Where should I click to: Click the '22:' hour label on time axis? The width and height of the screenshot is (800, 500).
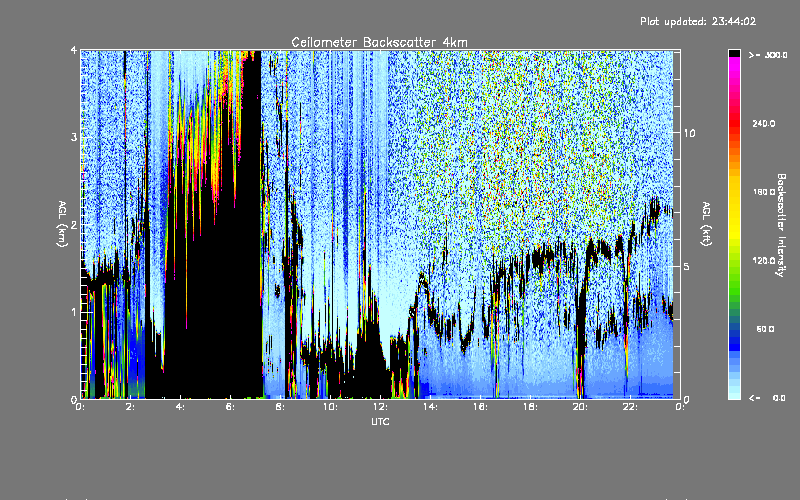pos(630,407)
